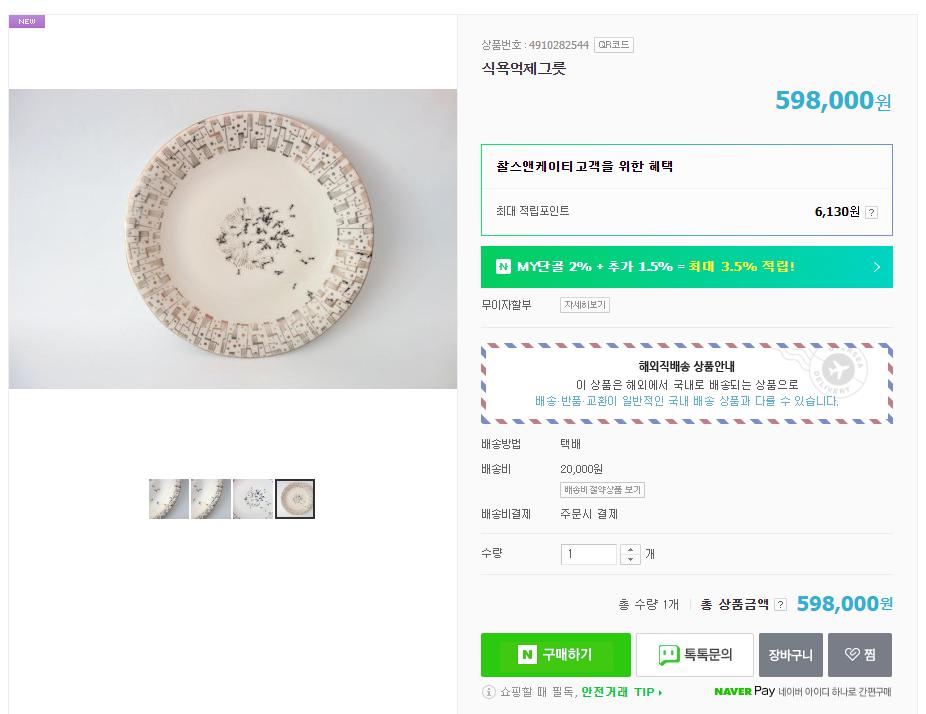Decrease quantity with the down arrow
Viewport: 926px width, 714px height.
click(630, 559)
